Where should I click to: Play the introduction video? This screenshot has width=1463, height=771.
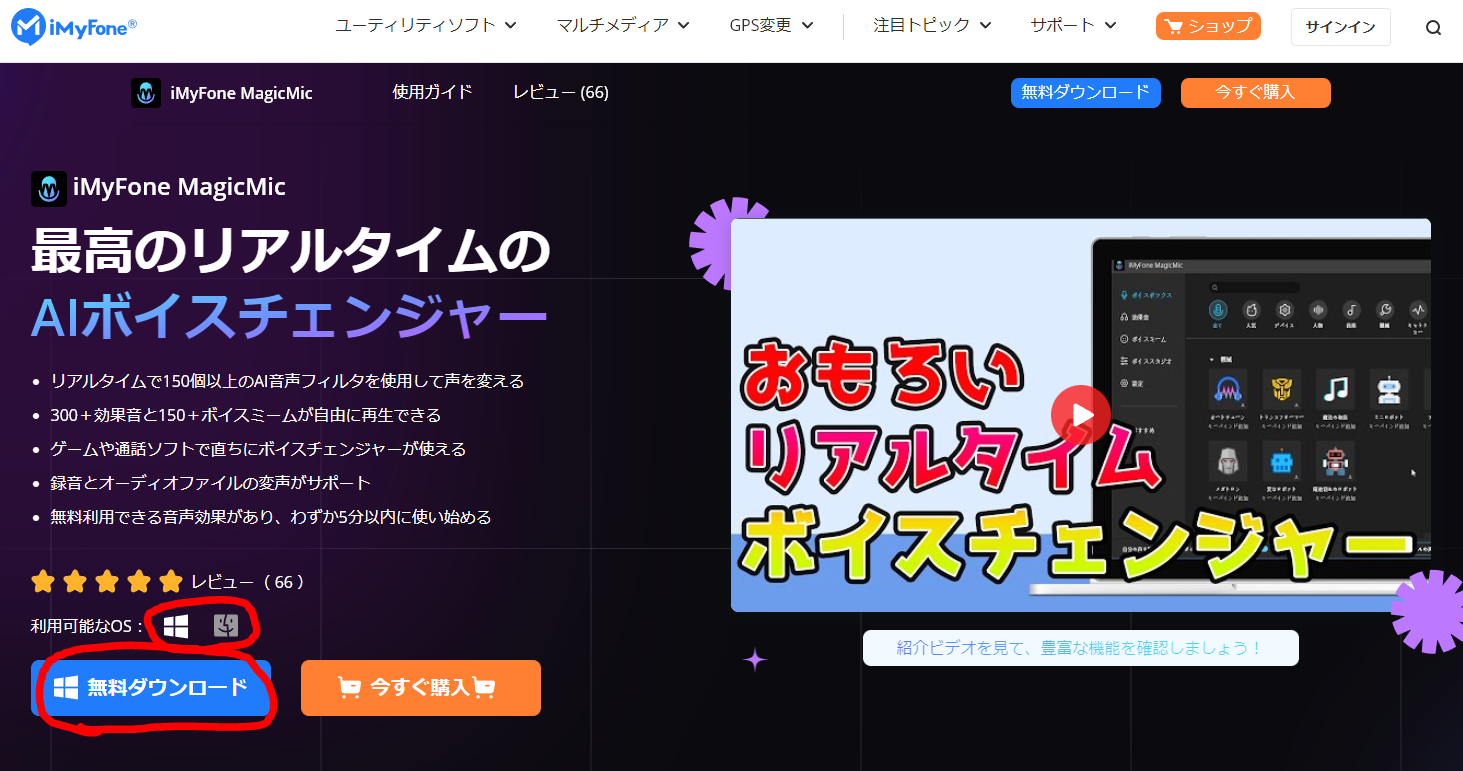[1080, 414]
